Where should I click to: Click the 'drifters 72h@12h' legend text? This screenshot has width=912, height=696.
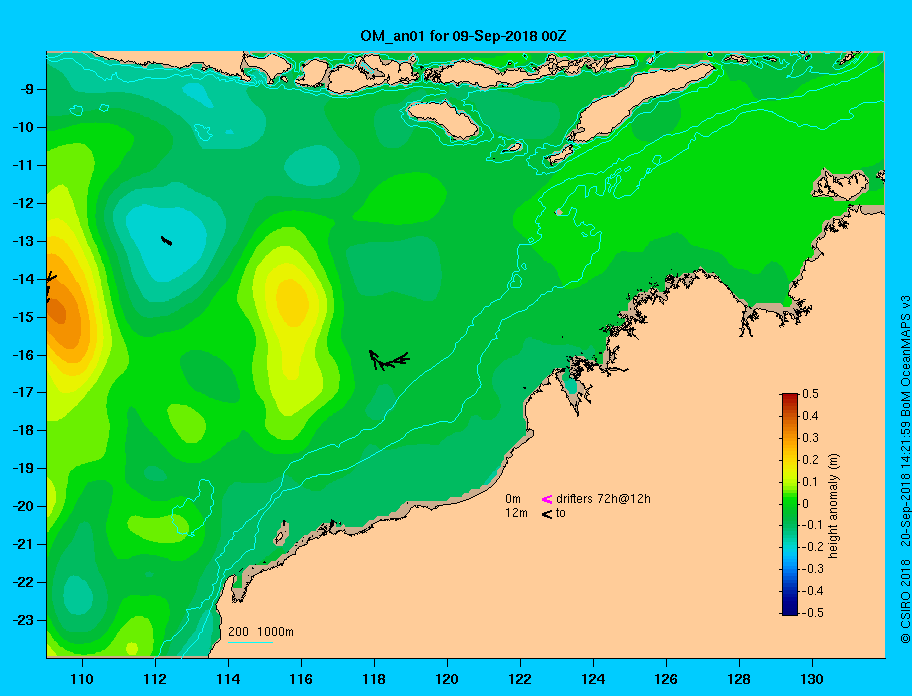[603, 499]
